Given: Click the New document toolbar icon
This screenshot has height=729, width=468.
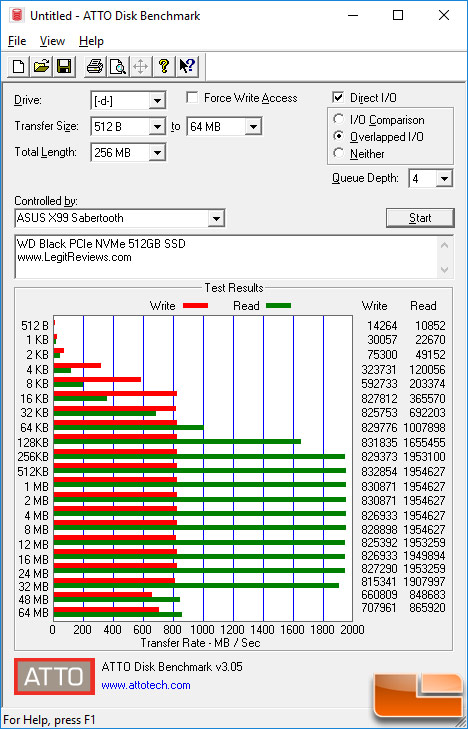Looking at the screenshot, I should [19, 66].
